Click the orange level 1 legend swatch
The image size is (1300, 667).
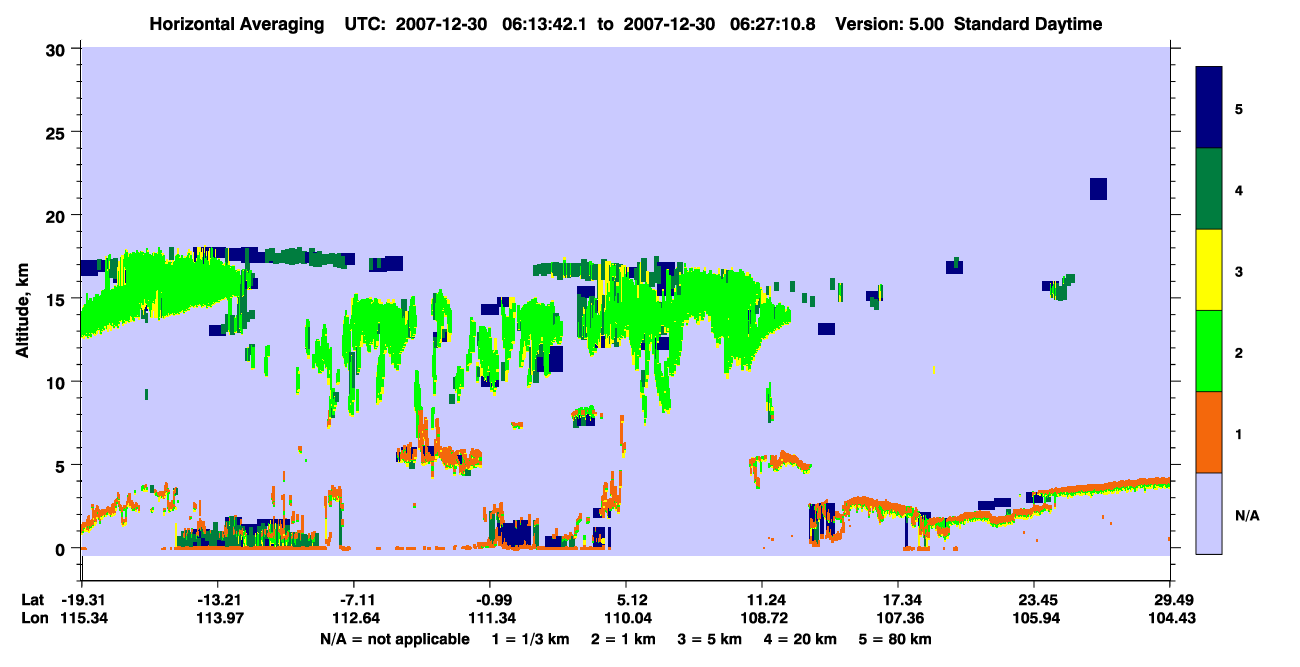tap(1209, 432)
